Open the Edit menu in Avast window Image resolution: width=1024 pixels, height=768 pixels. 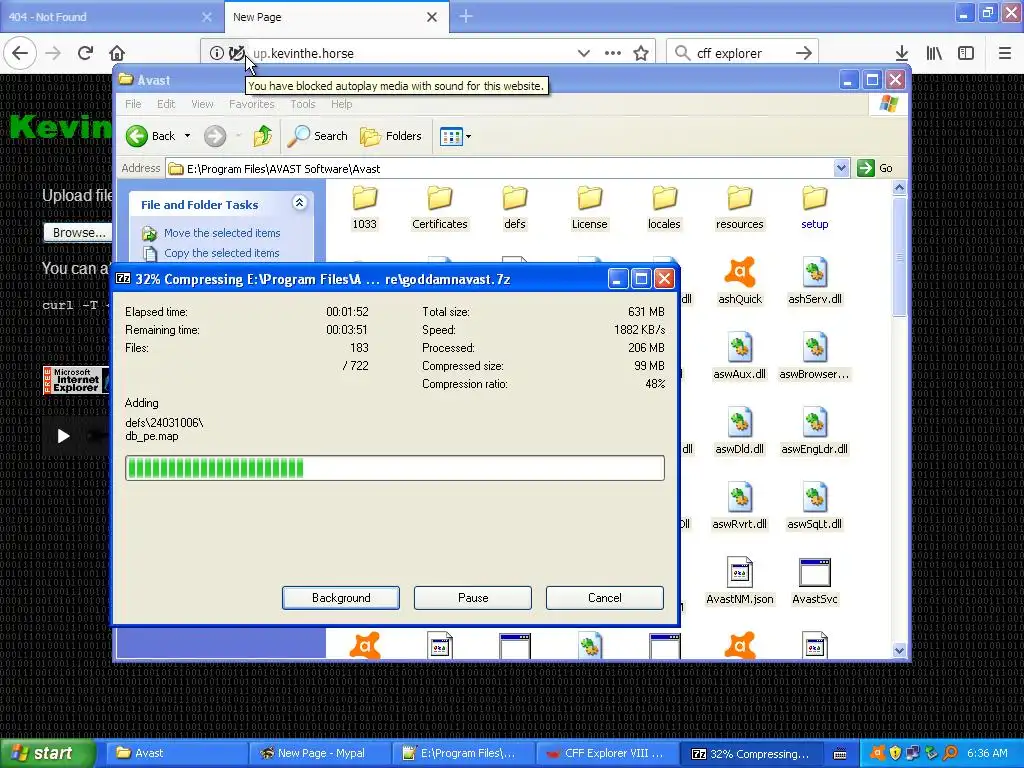pos(166,104)
